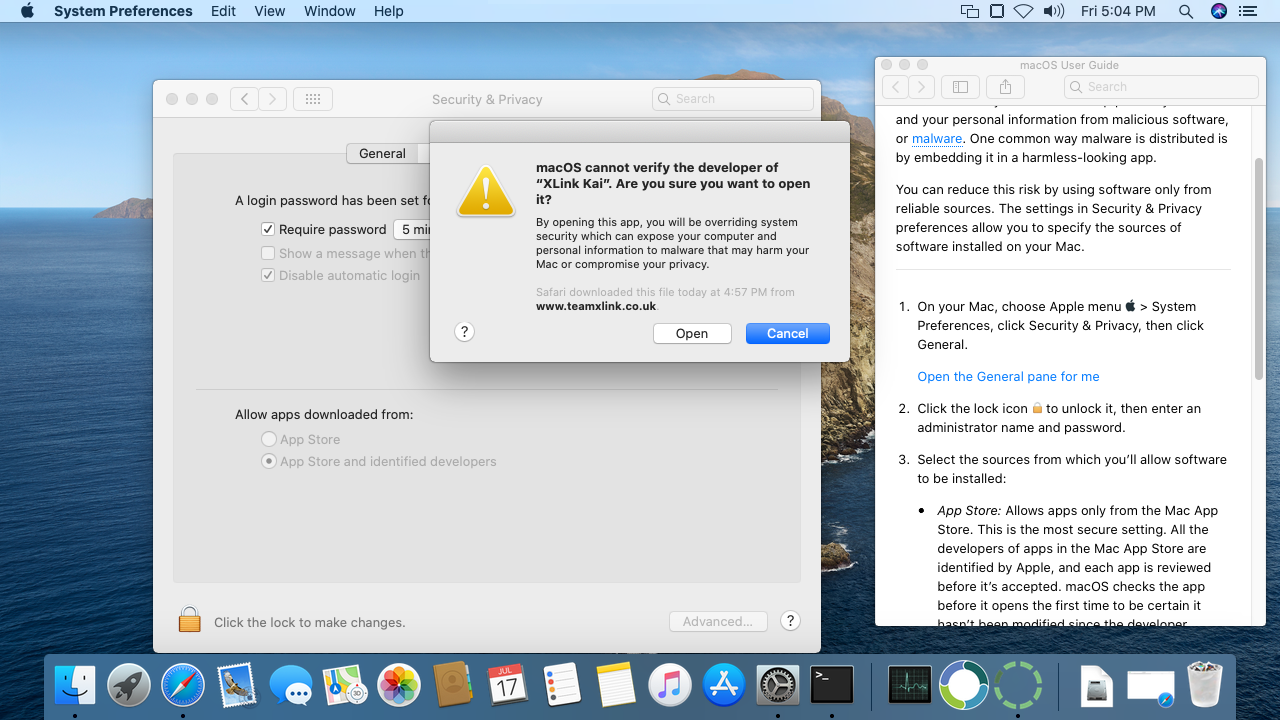Click the Cancel button in the dialog
This screenshot has width=1280, height=720.
point(787,333)
